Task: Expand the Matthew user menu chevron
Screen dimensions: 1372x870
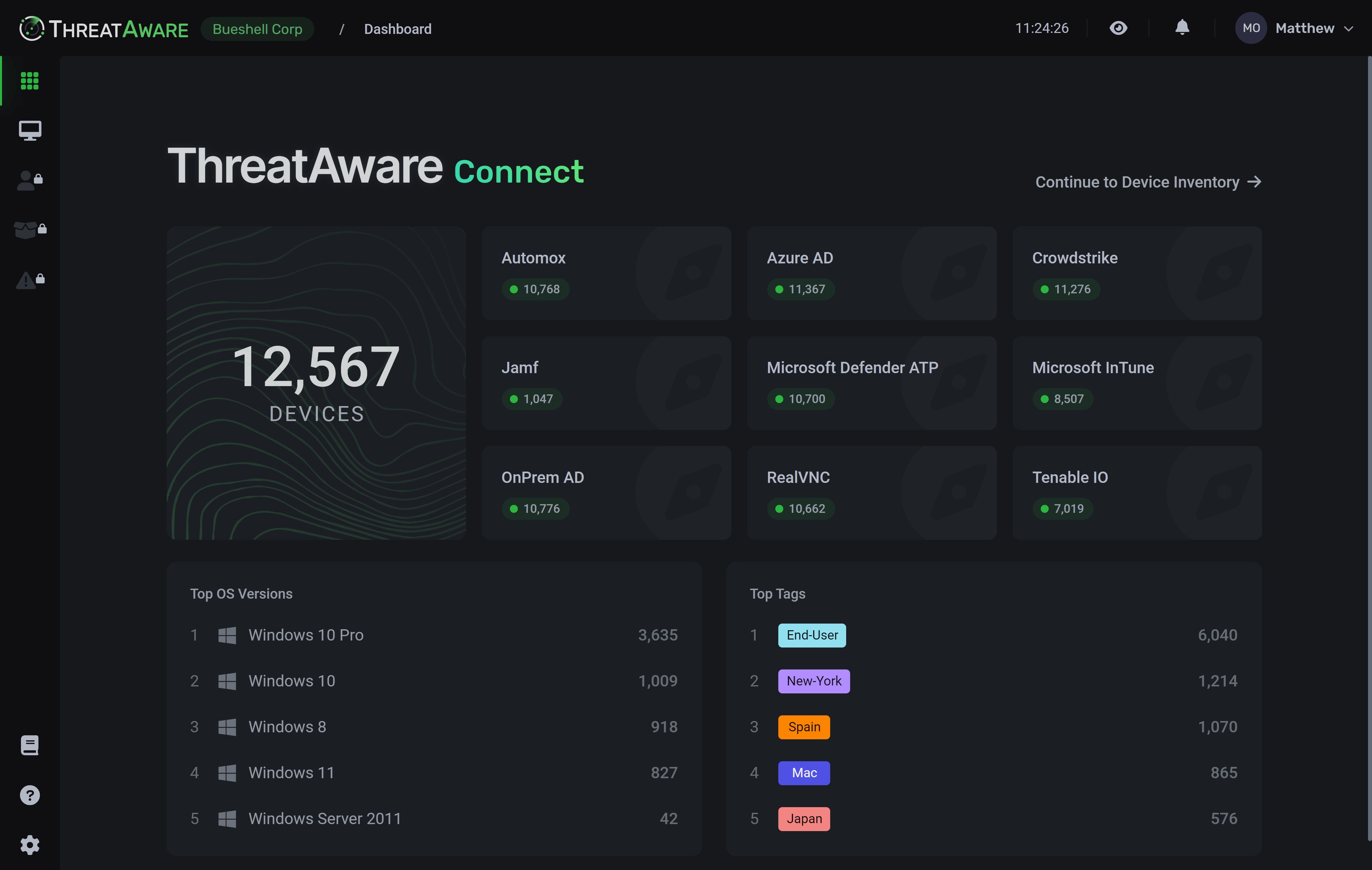Action: coord(1348,29)
